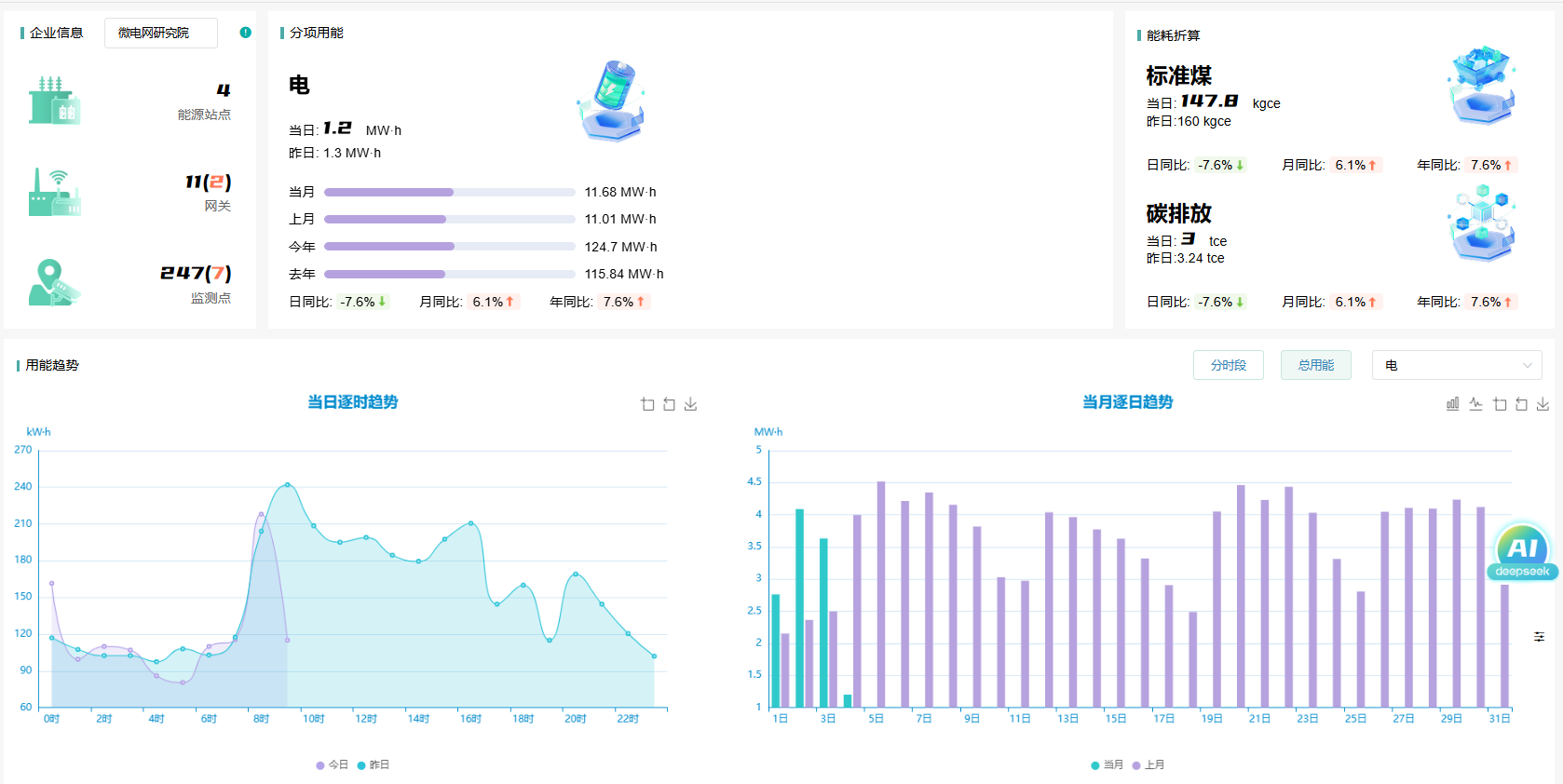Viewport: 1563px width, 784px height.
Task: Click the green info icon beside 微电网研究院
Action: click(x=245, y=33)
